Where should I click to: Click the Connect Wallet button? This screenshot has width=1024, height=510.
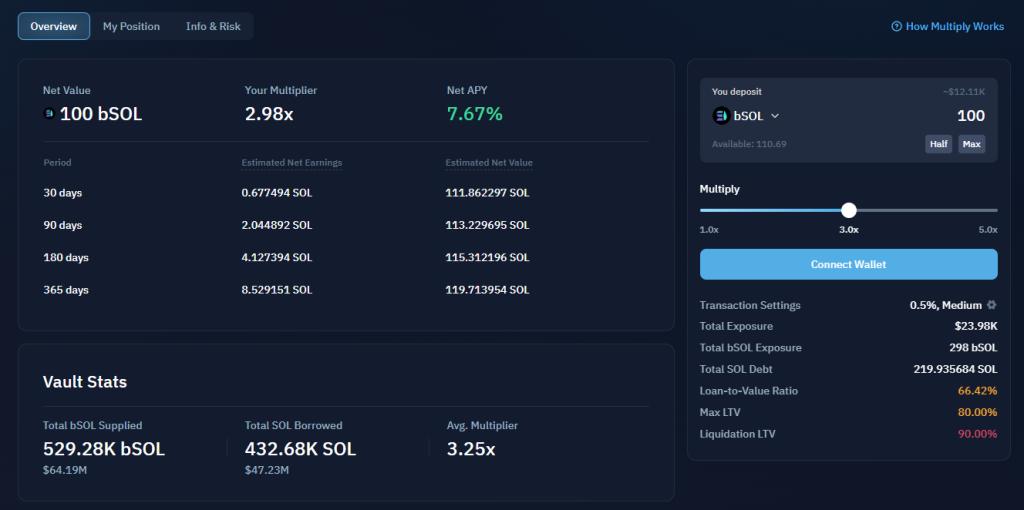[848, 264]
